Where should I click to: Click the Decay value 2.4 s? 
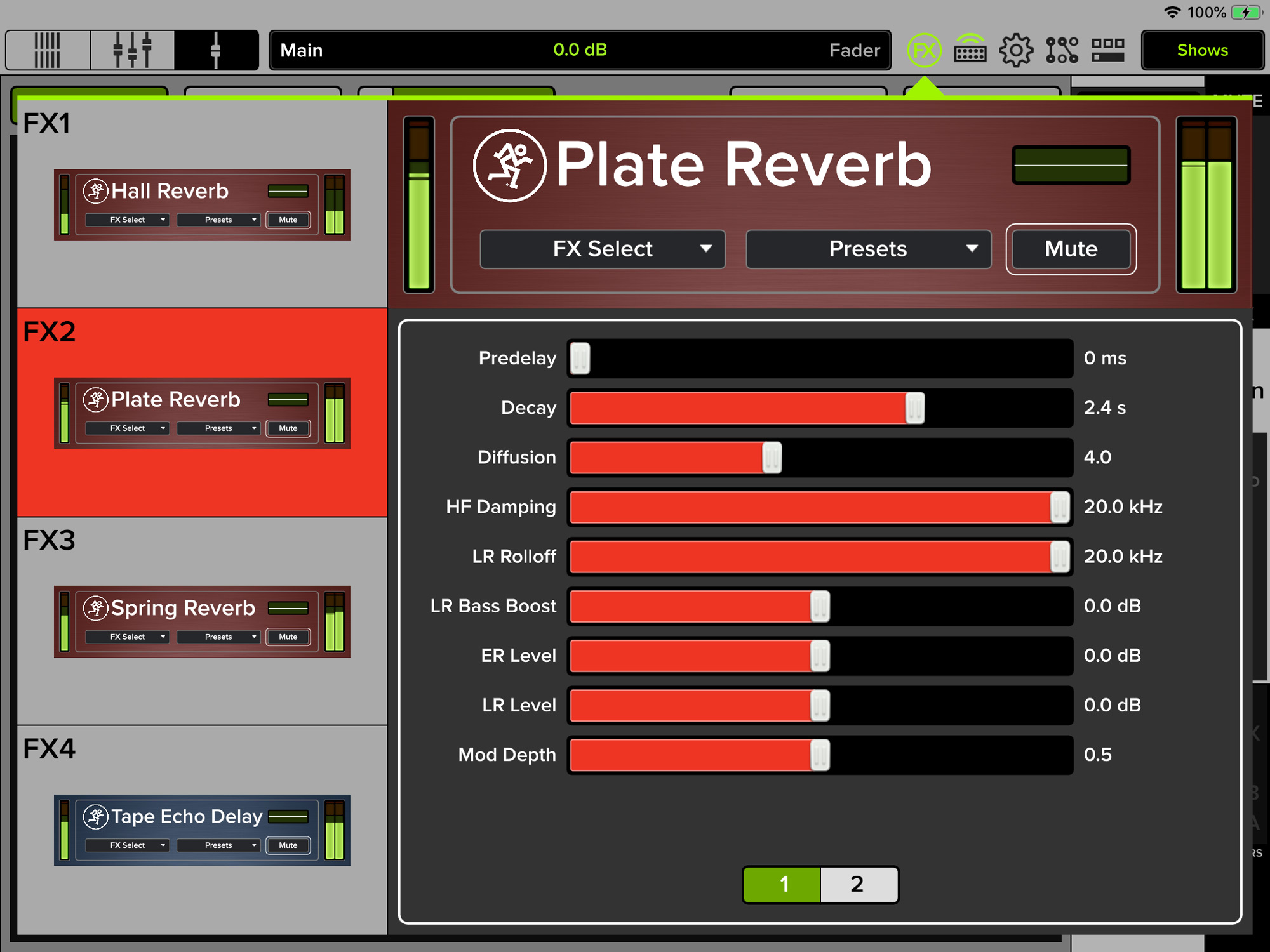(1104, 407)
